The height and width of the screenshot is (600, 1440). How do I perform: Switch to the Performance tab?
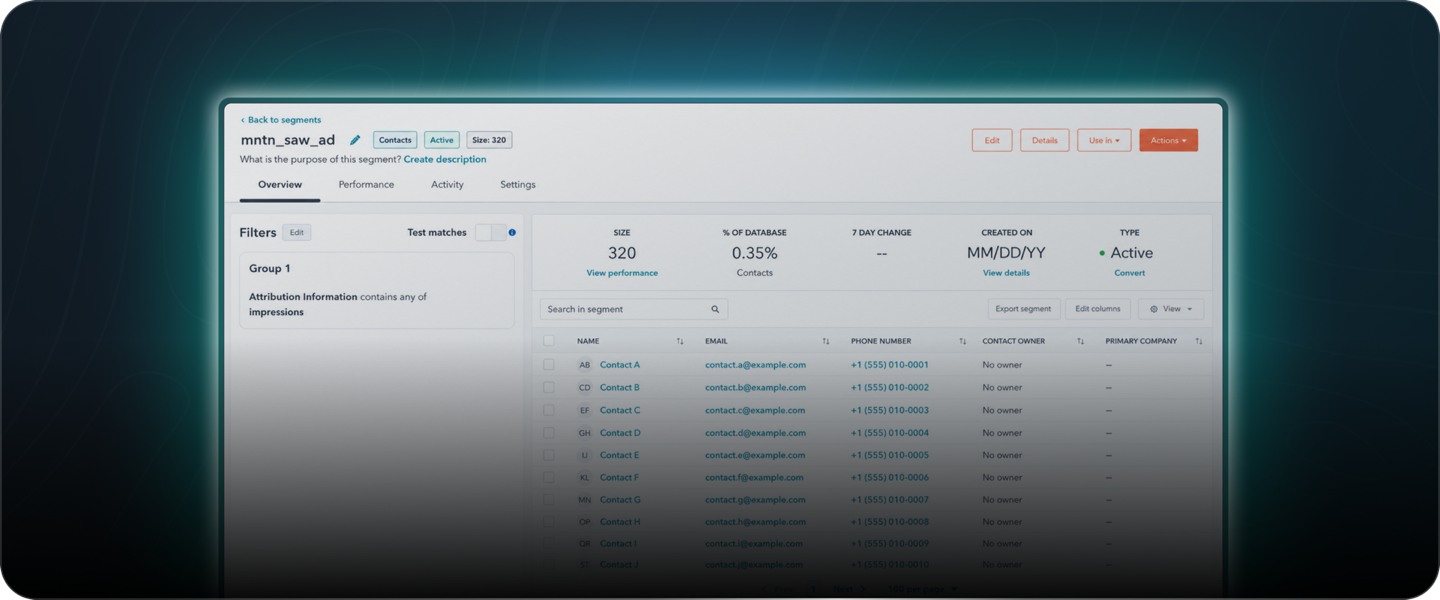(366, 184)
